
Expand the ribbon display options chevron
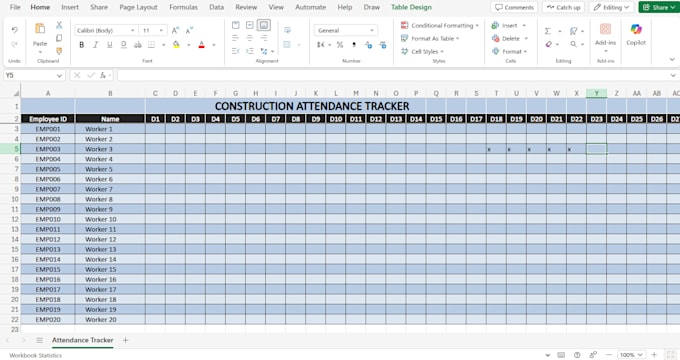(672, 59)
